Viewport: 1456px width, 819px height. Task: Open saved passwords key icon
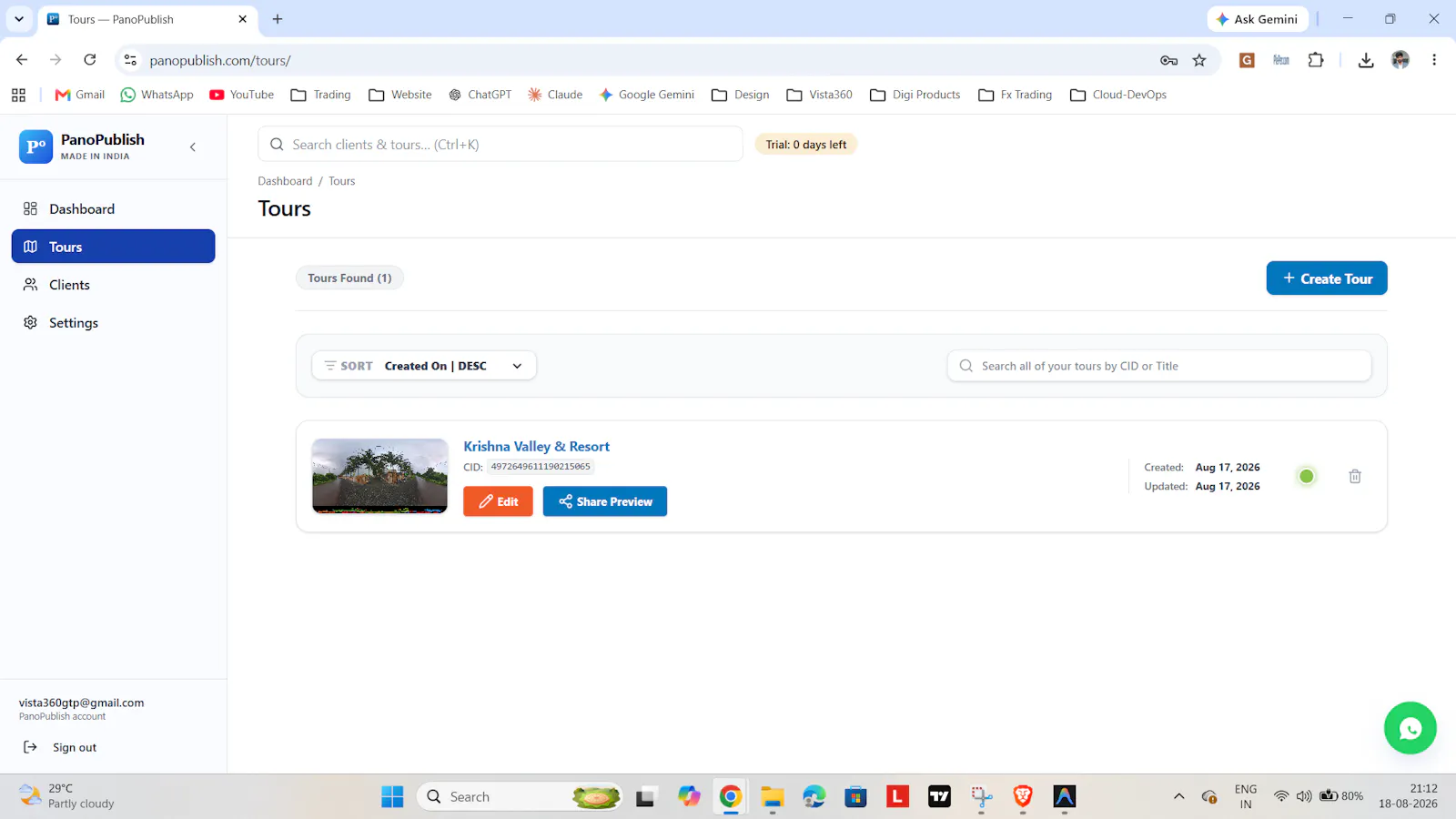(x=1169, y=60)
